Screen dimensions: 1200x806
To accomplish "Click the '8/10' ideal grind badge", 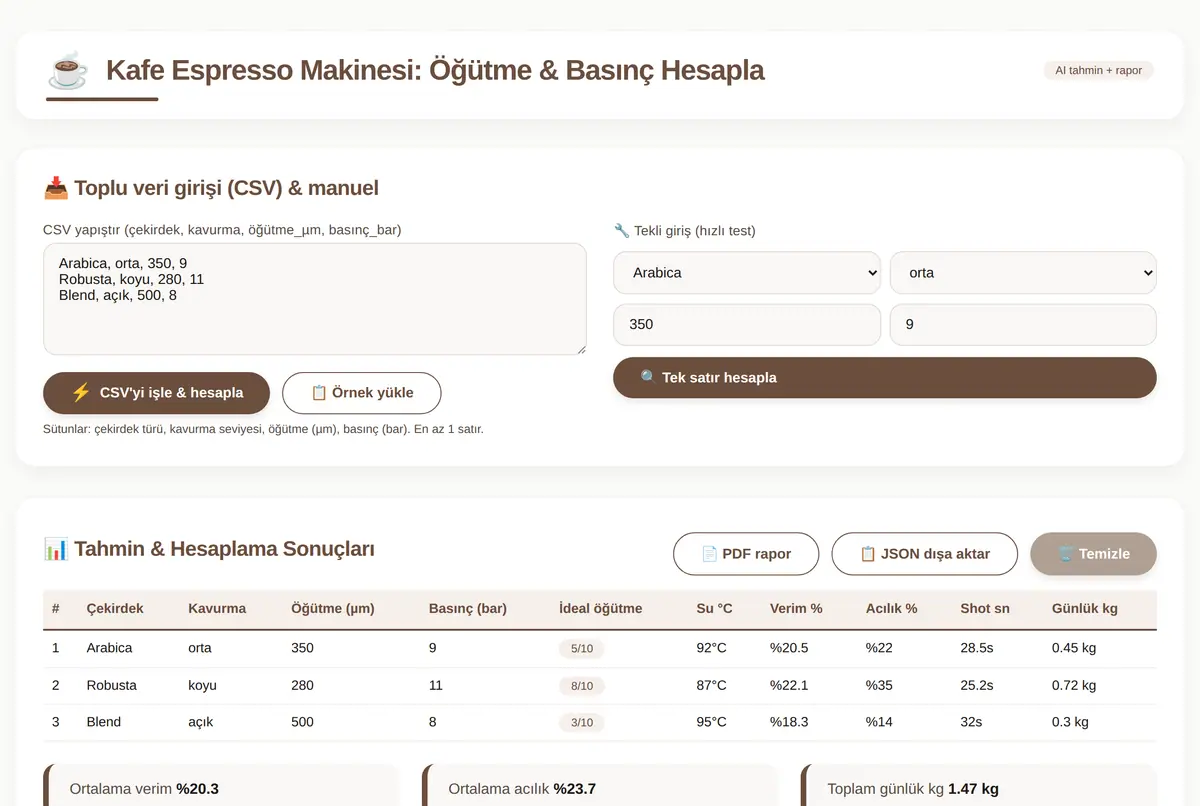I will pos(582,686).
